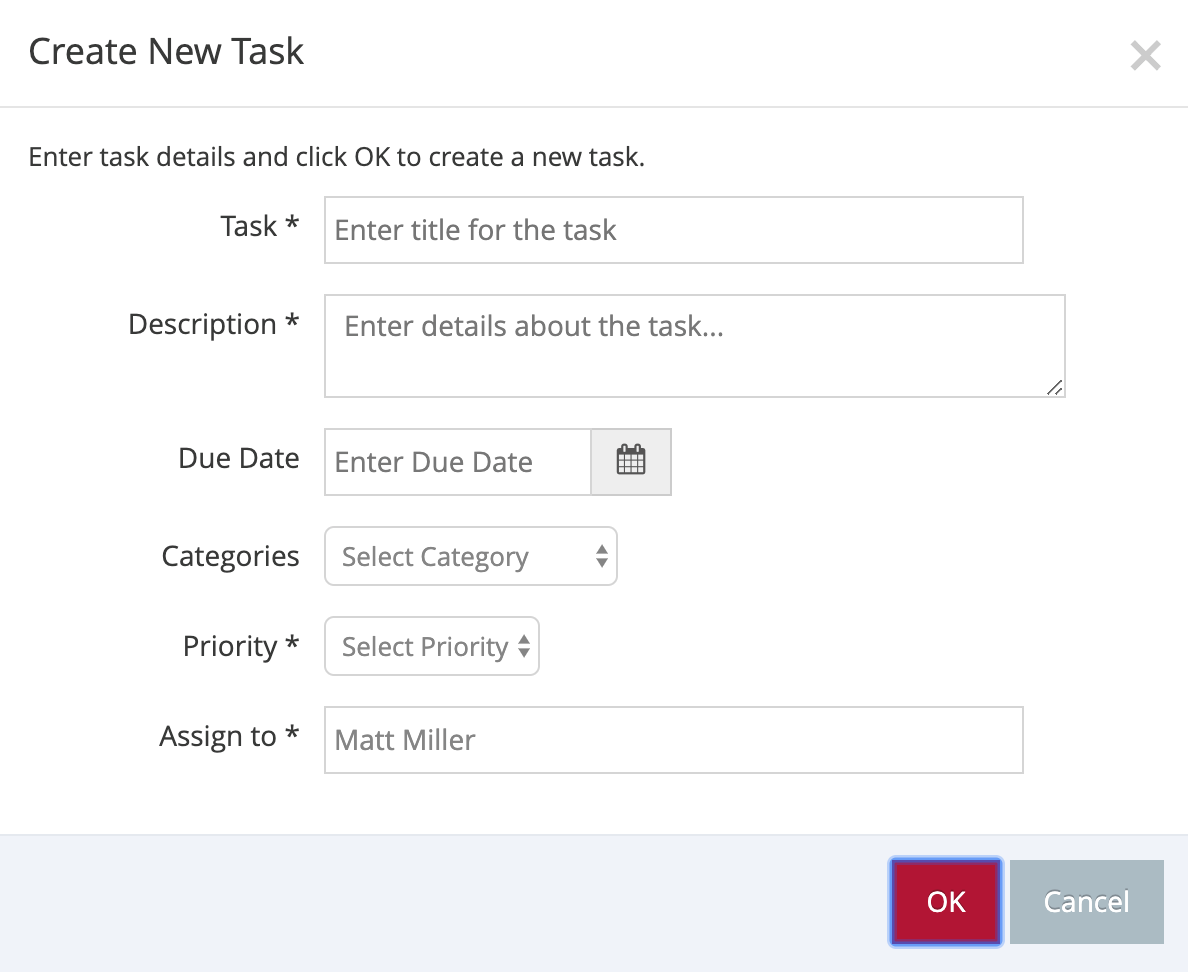Expand the Select Priority dropdown
The width and height of the screenshot is (1188, 972).
432,647
